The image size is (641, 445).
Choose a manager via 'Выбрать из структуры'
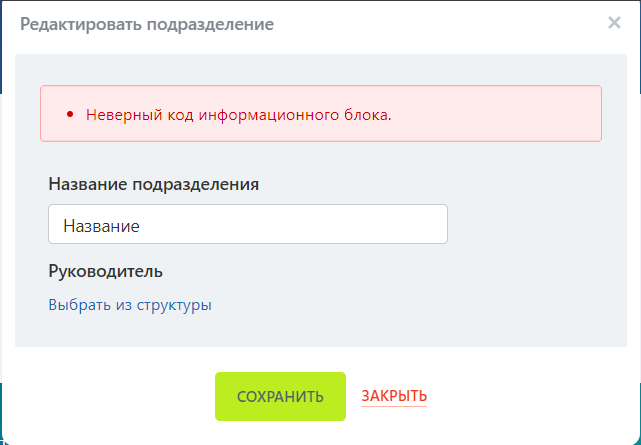pyautogui.click(x=129, y=305)
